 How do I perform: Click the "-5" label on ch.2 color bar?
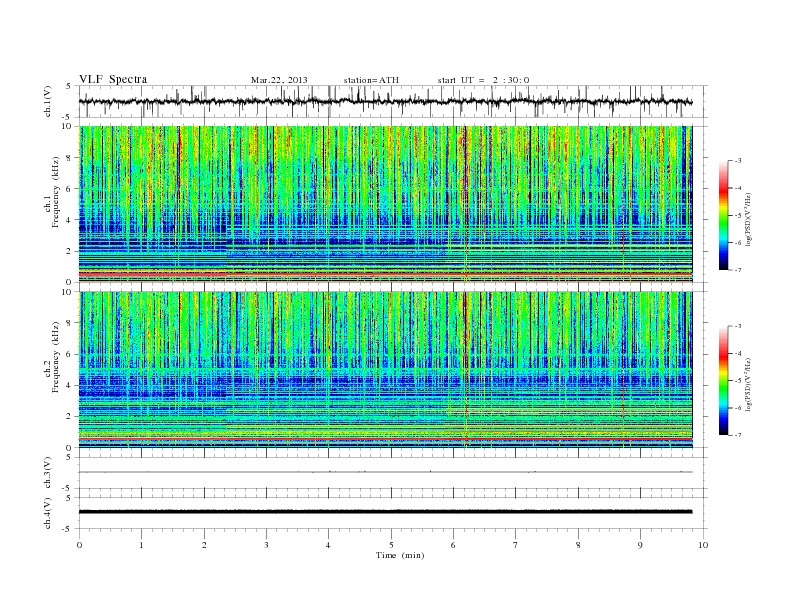738,381
